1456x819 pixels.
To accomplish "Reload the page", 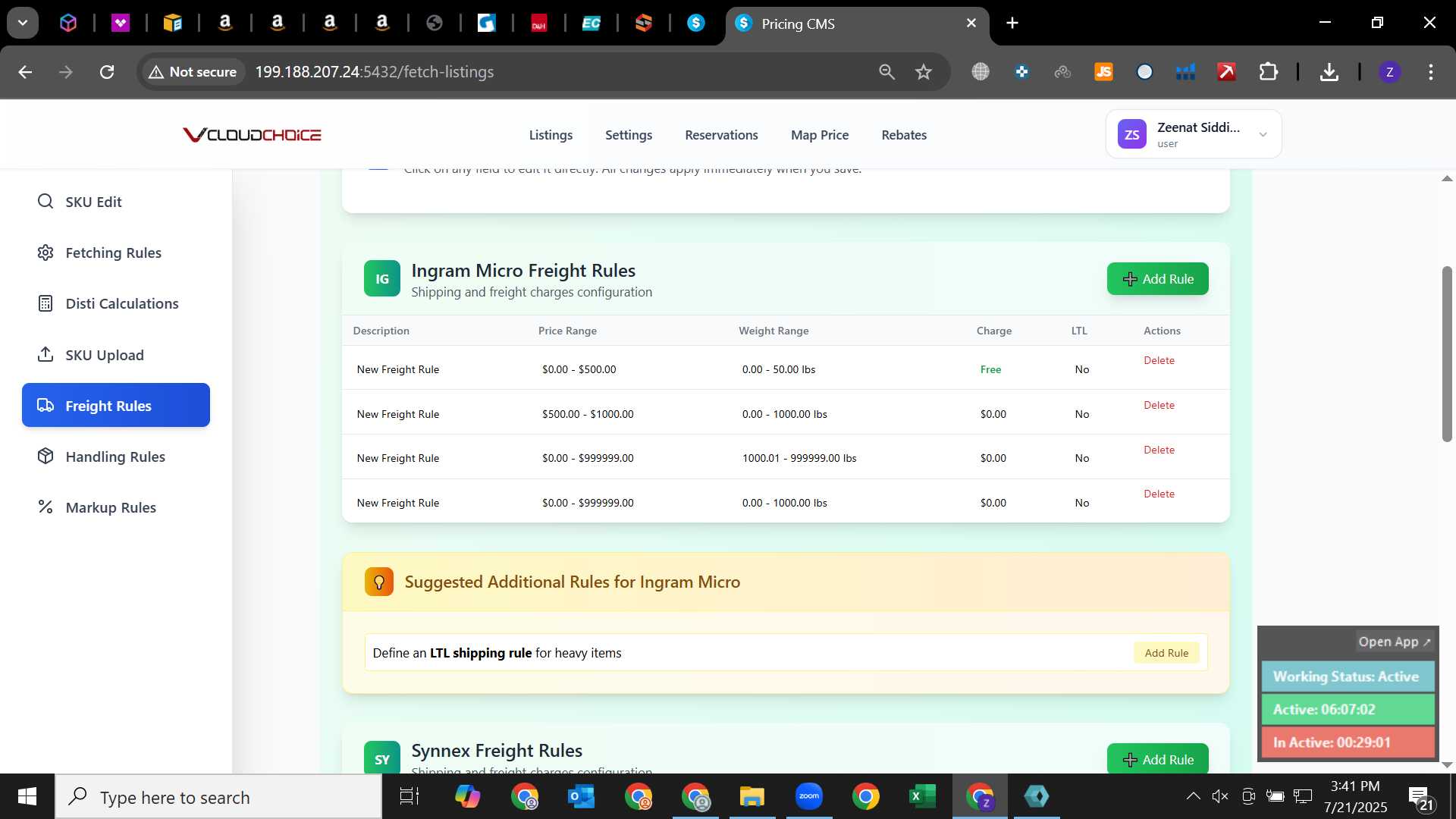I will click(107, 72).
